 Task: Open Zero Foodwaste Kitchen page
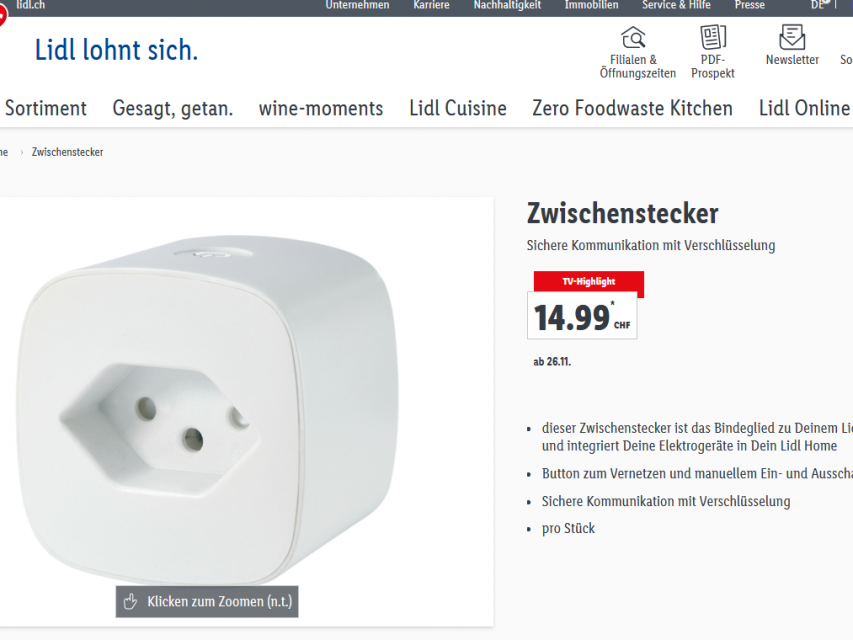coord(632,108)
